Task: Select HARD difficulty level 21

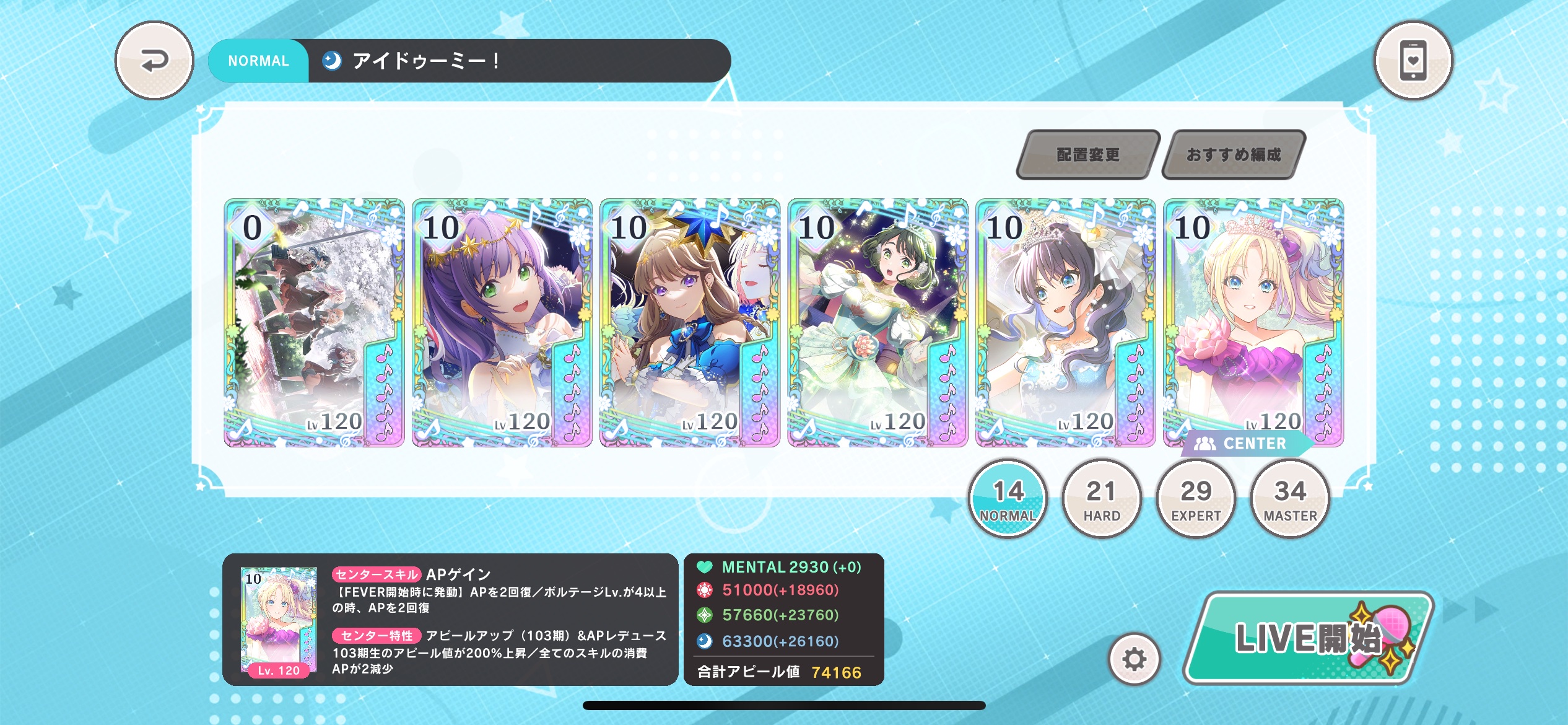Action: (1102, 499)
